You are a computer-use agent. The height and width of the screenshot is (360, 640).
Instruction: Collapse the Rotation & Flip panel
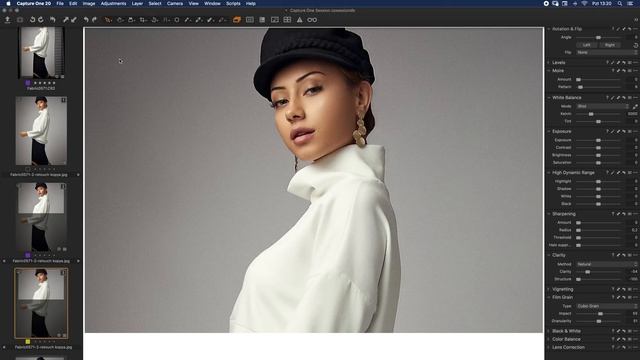pyautogui.click(x=549, y=29)
